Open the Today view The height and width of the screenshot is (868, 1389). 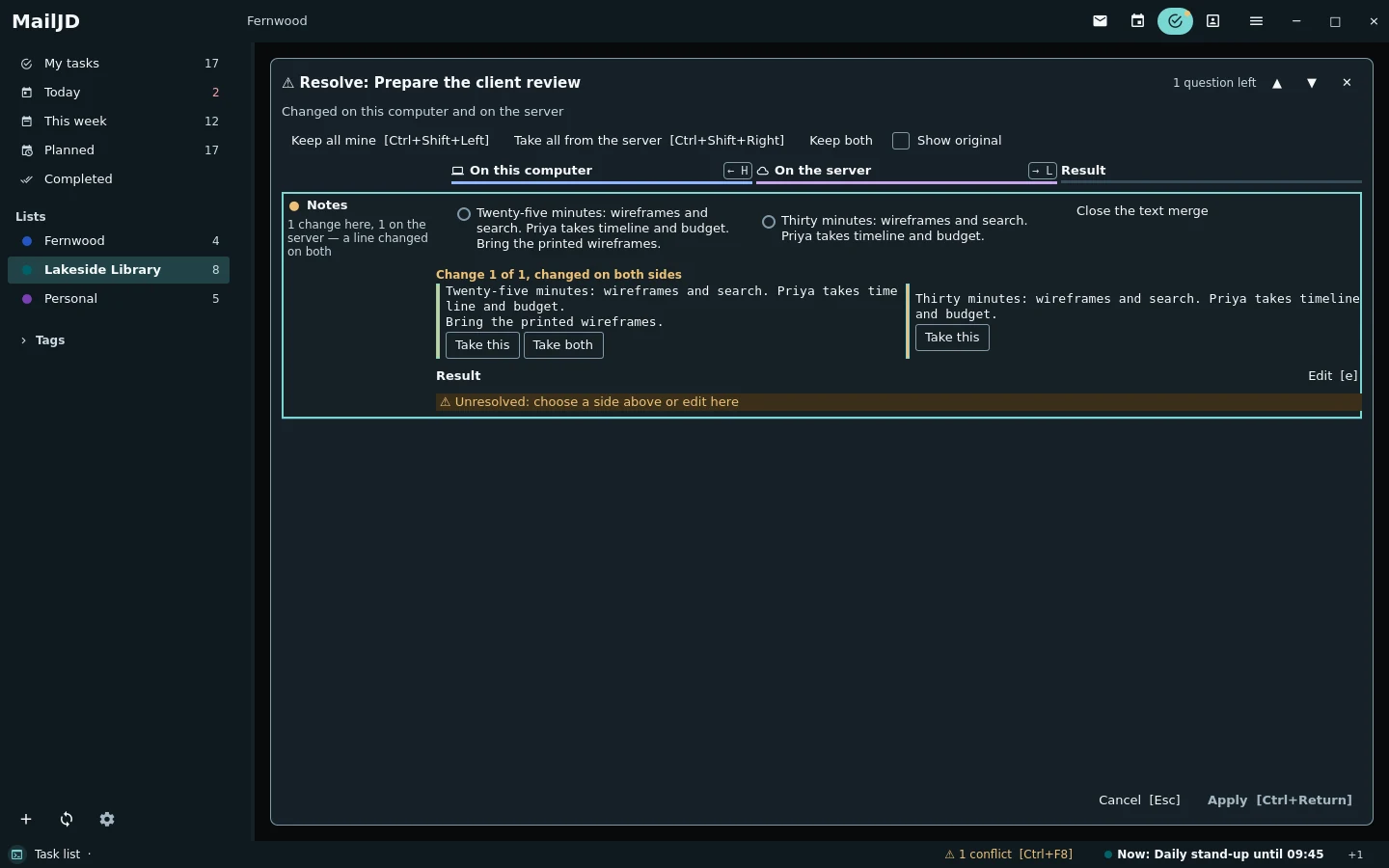tap(120, 93)
